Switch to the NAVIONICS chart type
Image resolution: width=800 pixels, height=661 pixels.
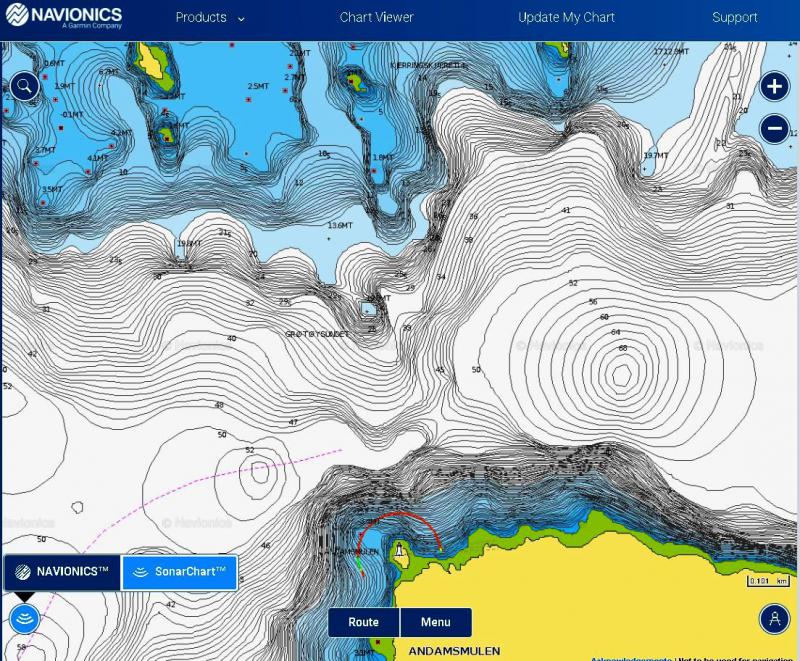tap(62, 572)
